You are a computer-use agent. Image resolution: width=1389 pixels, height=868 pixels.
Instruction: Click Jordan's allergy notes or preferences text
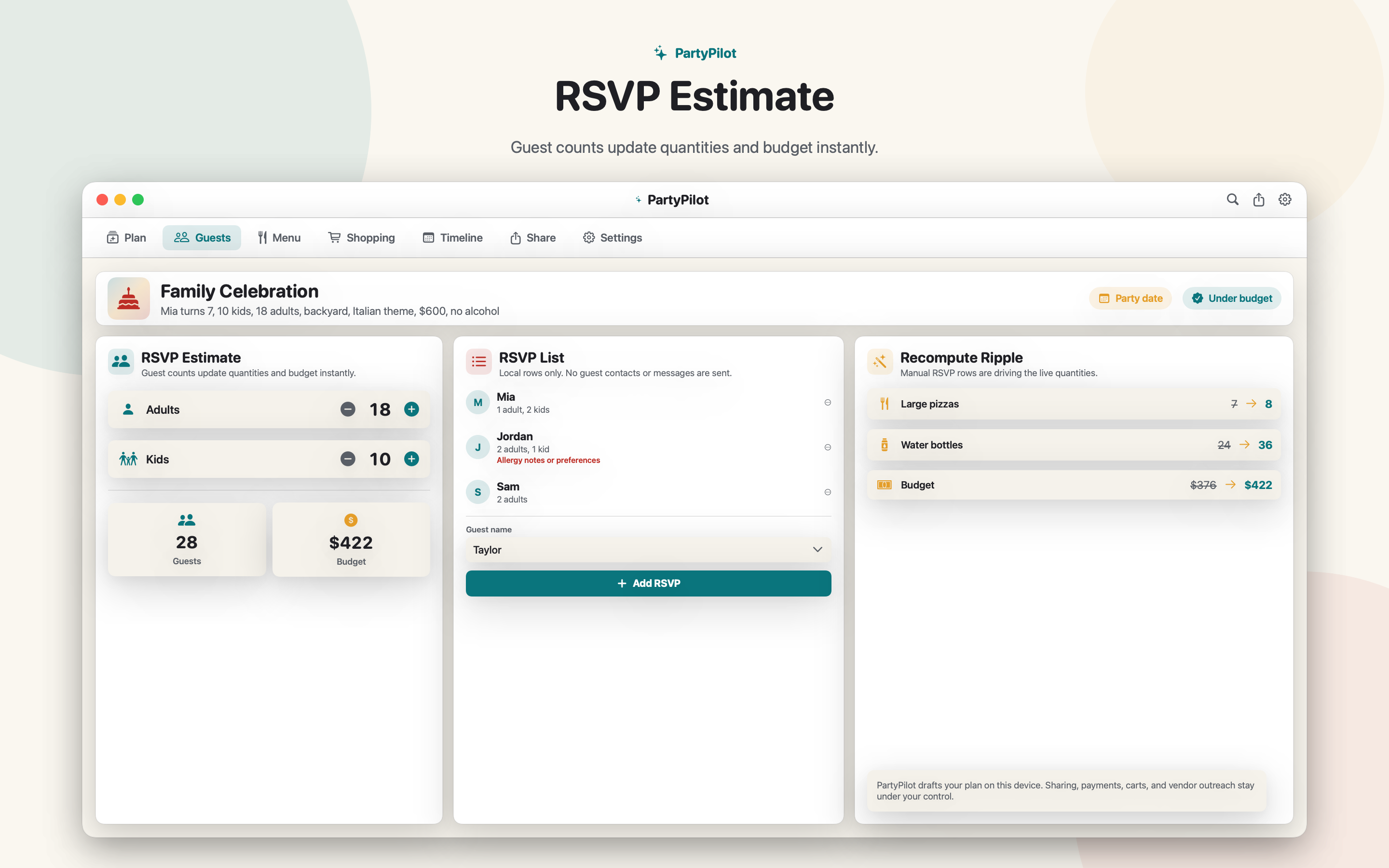click(548, 461)
